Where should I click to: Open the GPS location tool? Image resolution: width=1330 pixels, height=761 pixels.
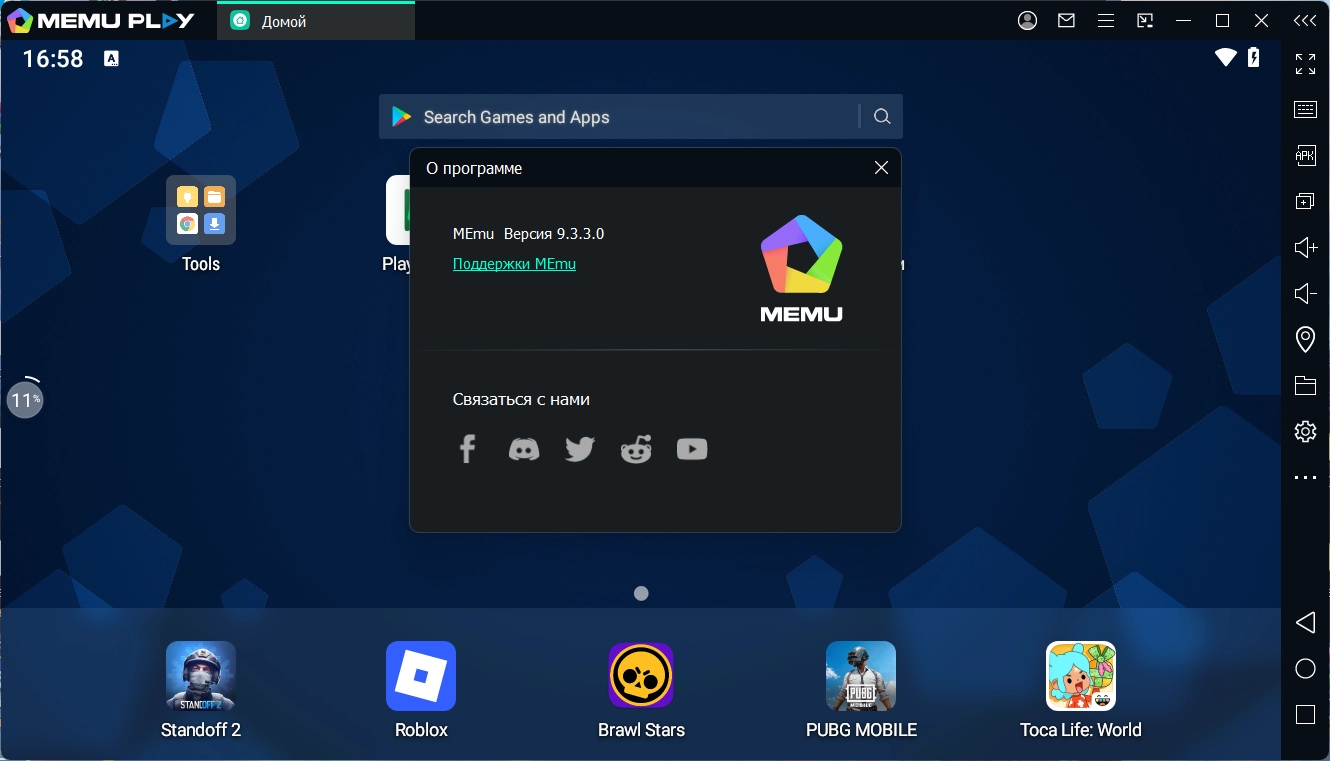coord(1305,339)
